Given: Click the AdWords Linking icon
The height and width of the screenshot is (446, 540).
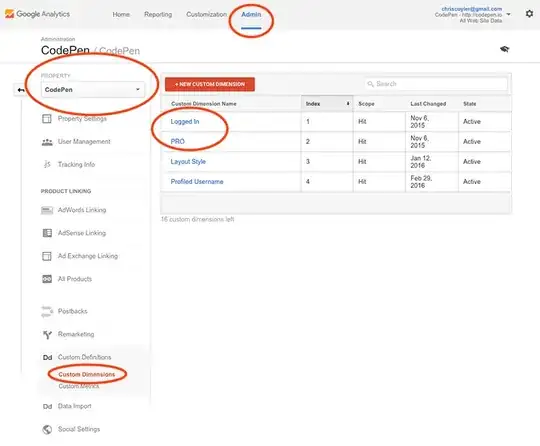Looking at the screenshot, I should 47,210.
